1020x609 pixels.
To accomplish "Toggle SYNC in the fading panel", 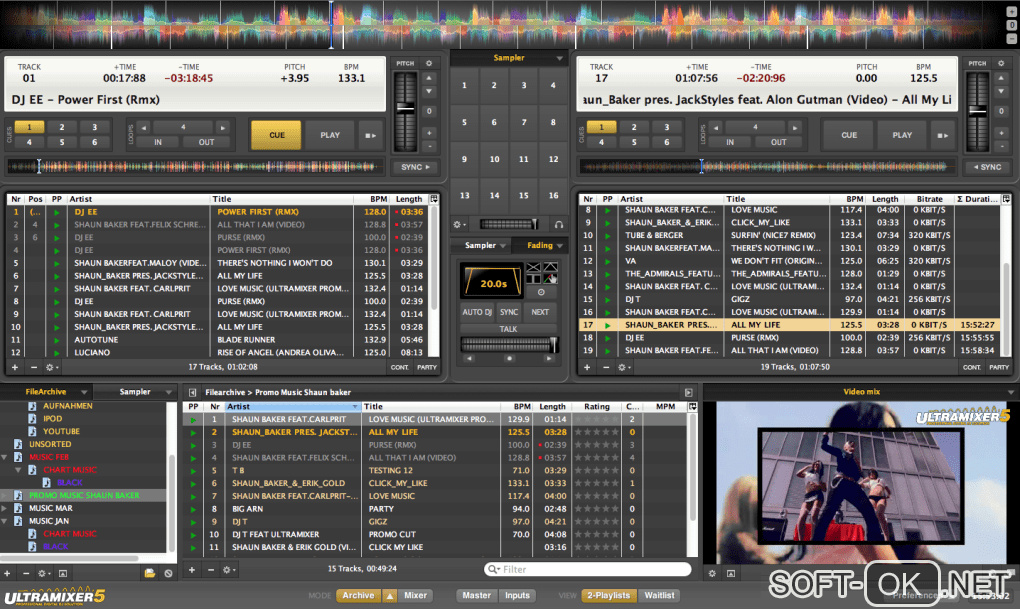I will click(x=509, y=312).
